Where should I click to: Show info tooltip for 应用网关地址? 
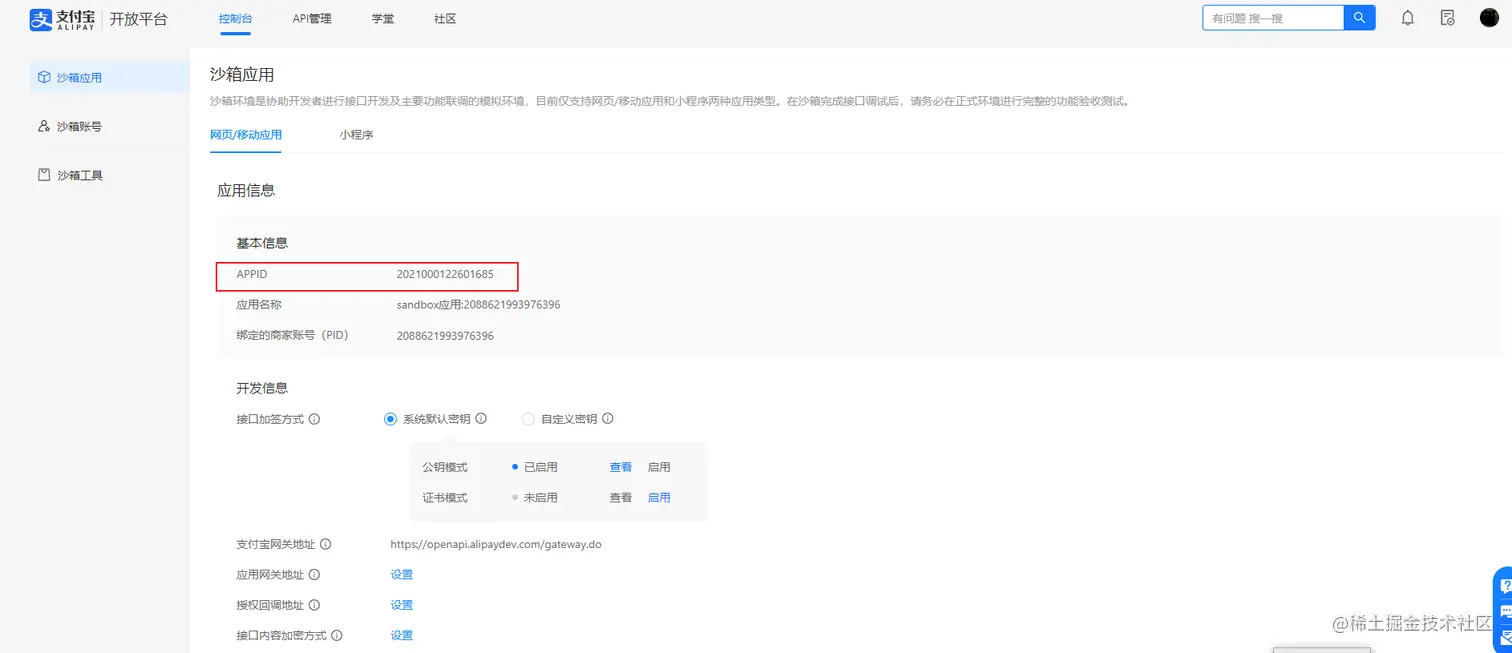(314, 575)
